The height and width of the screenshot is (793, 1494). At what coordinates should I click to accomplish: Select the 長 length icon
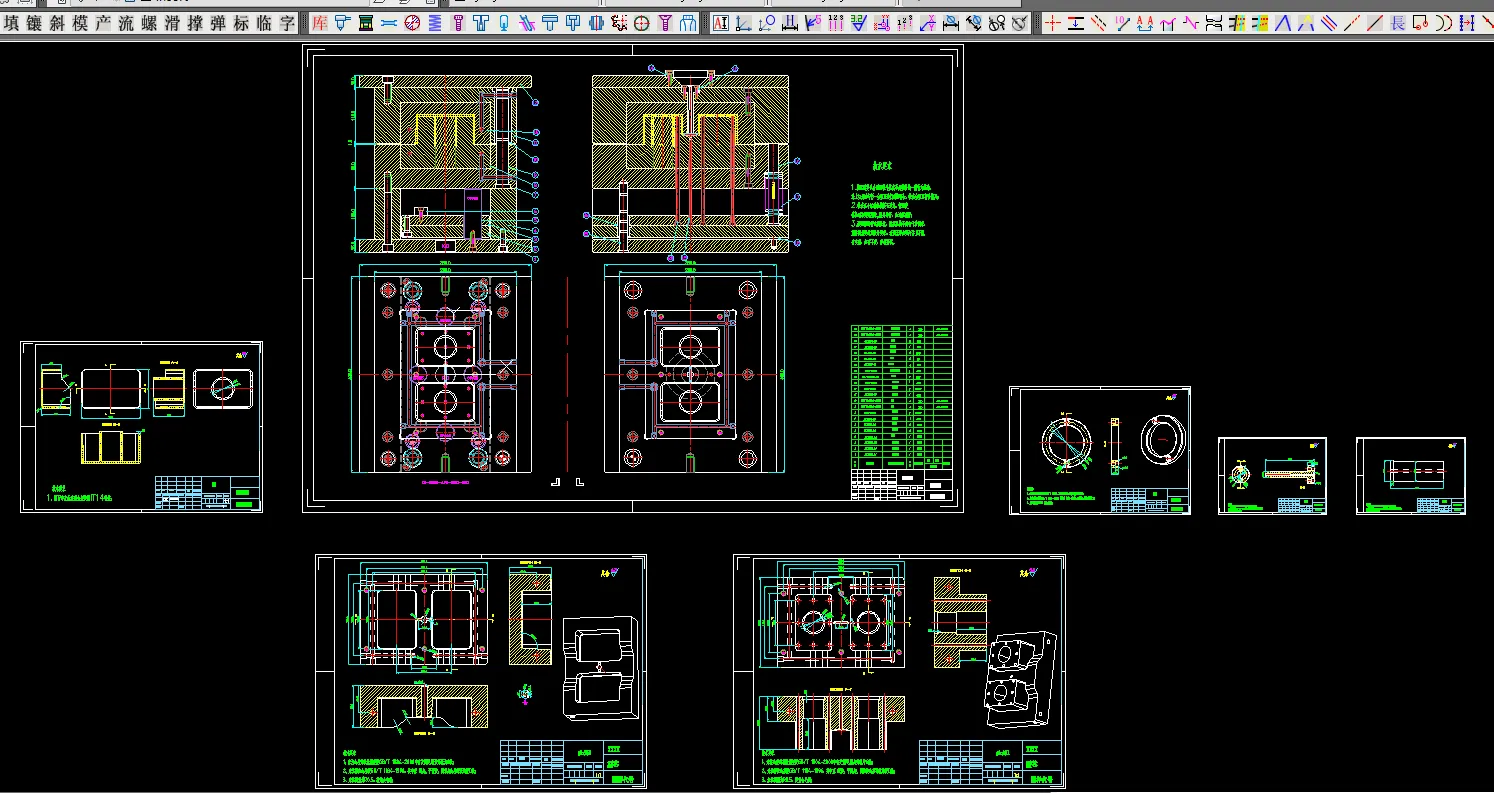1397,23
